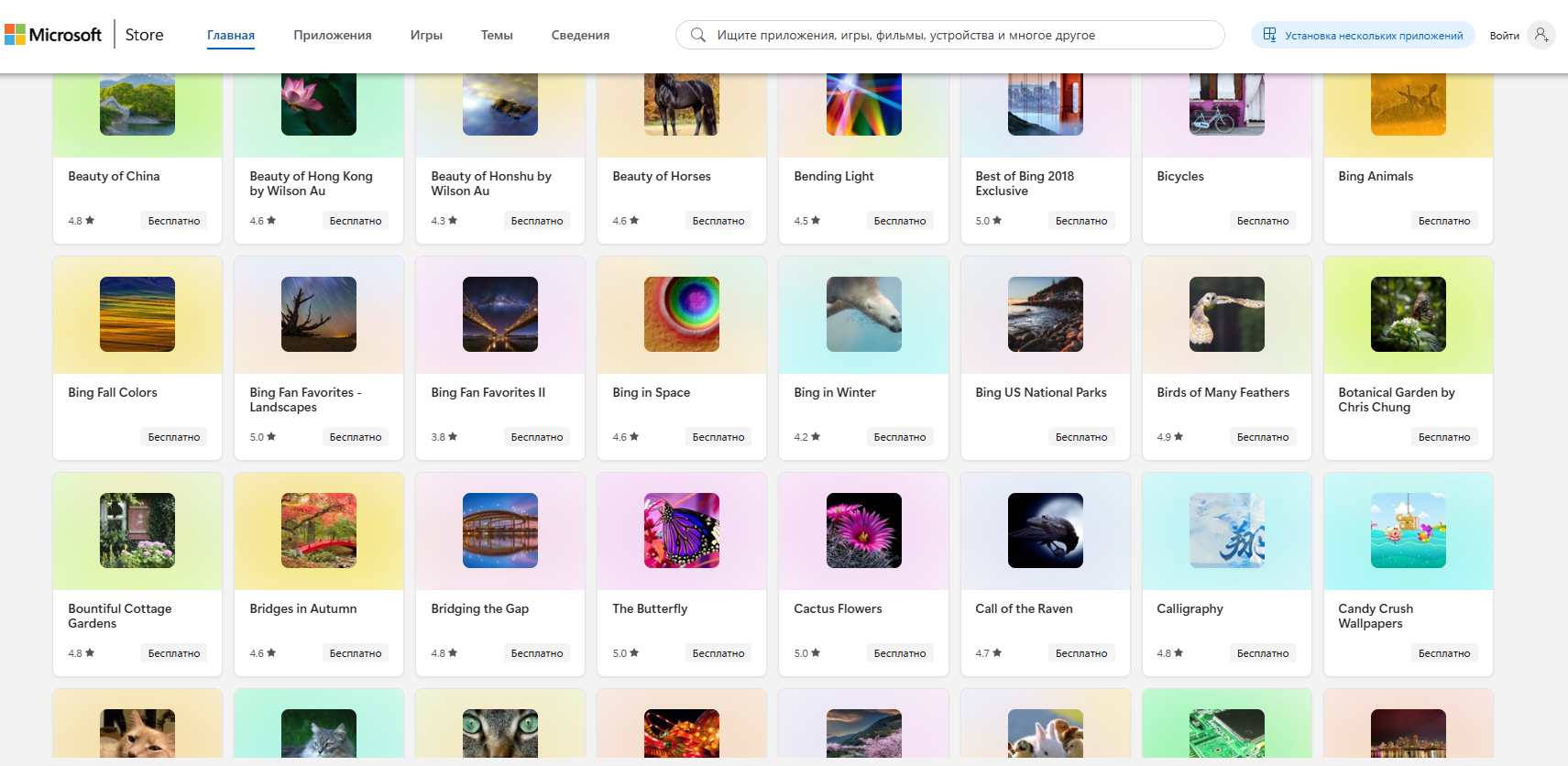1568x766 pixels.
Task: Click the Store link beside the Microsoft logo
Action: click(144, 35)
